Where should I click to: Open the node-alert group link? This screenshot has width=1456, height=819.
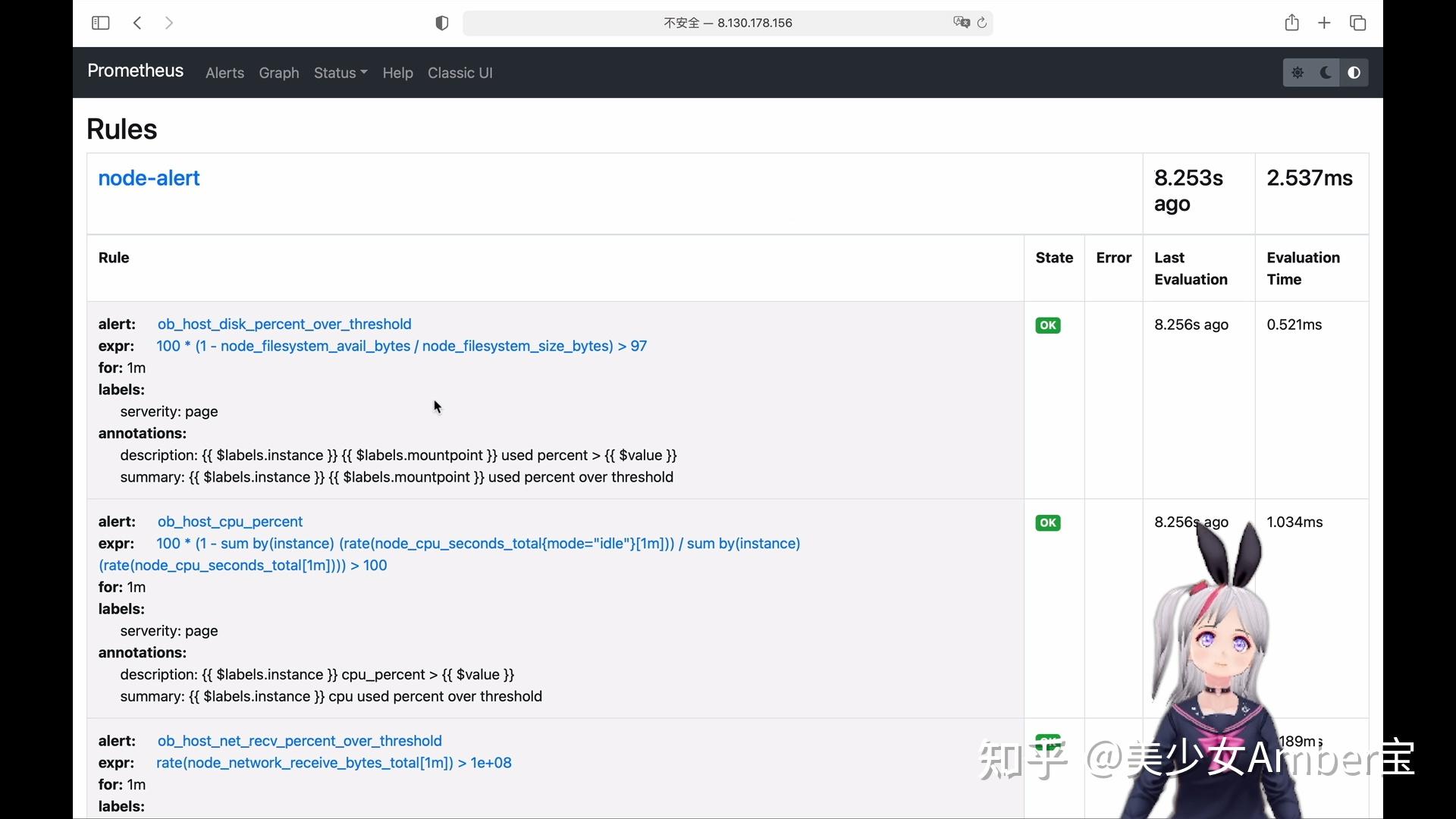click(149, 178)
